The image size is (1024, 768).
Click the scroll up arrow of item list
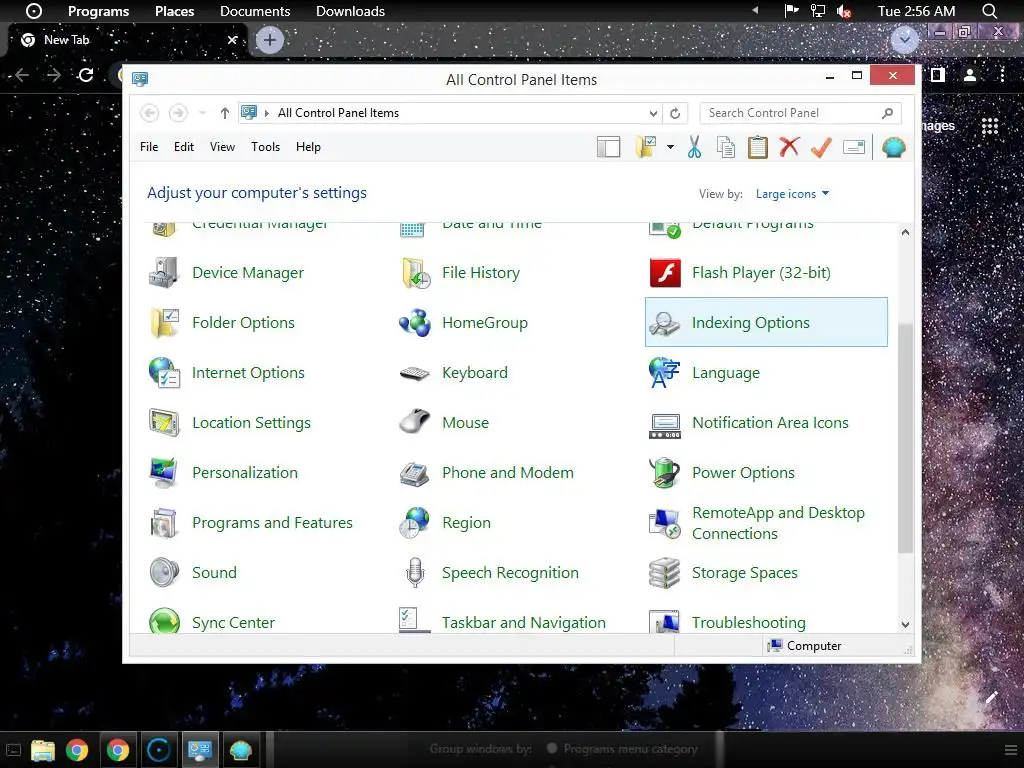(905, 232)
